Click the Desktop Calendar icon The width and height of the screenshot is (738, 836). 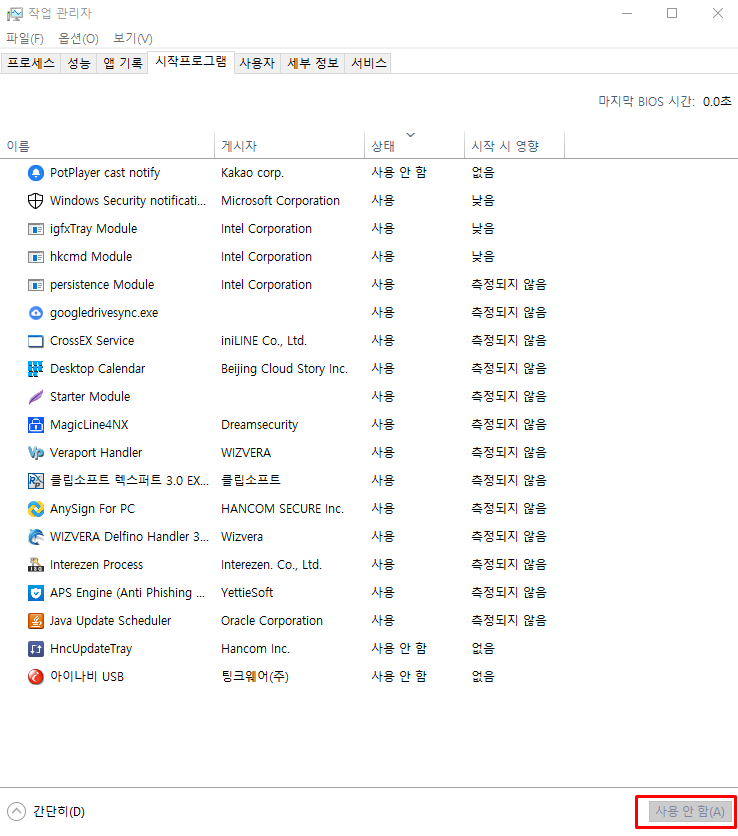click(x=36, y=369)
